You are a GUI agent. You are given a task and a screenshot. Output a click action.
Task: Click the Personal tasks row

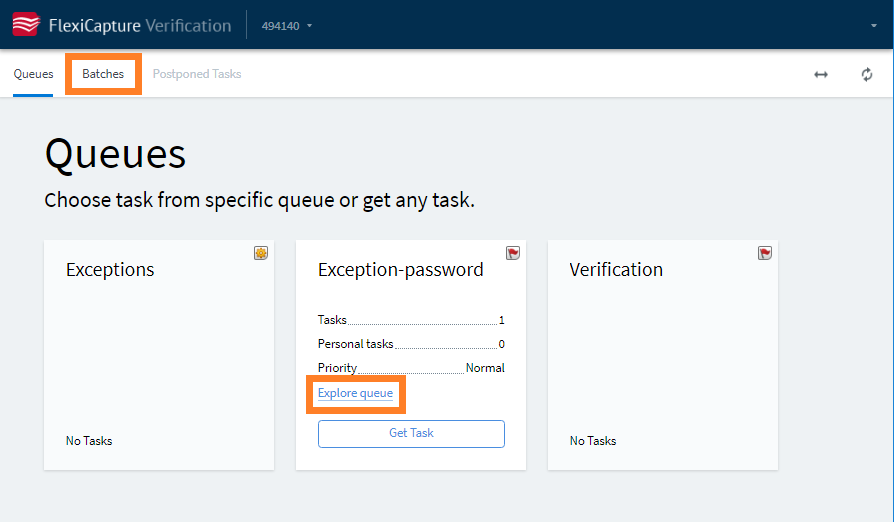(x=411, y=344)
